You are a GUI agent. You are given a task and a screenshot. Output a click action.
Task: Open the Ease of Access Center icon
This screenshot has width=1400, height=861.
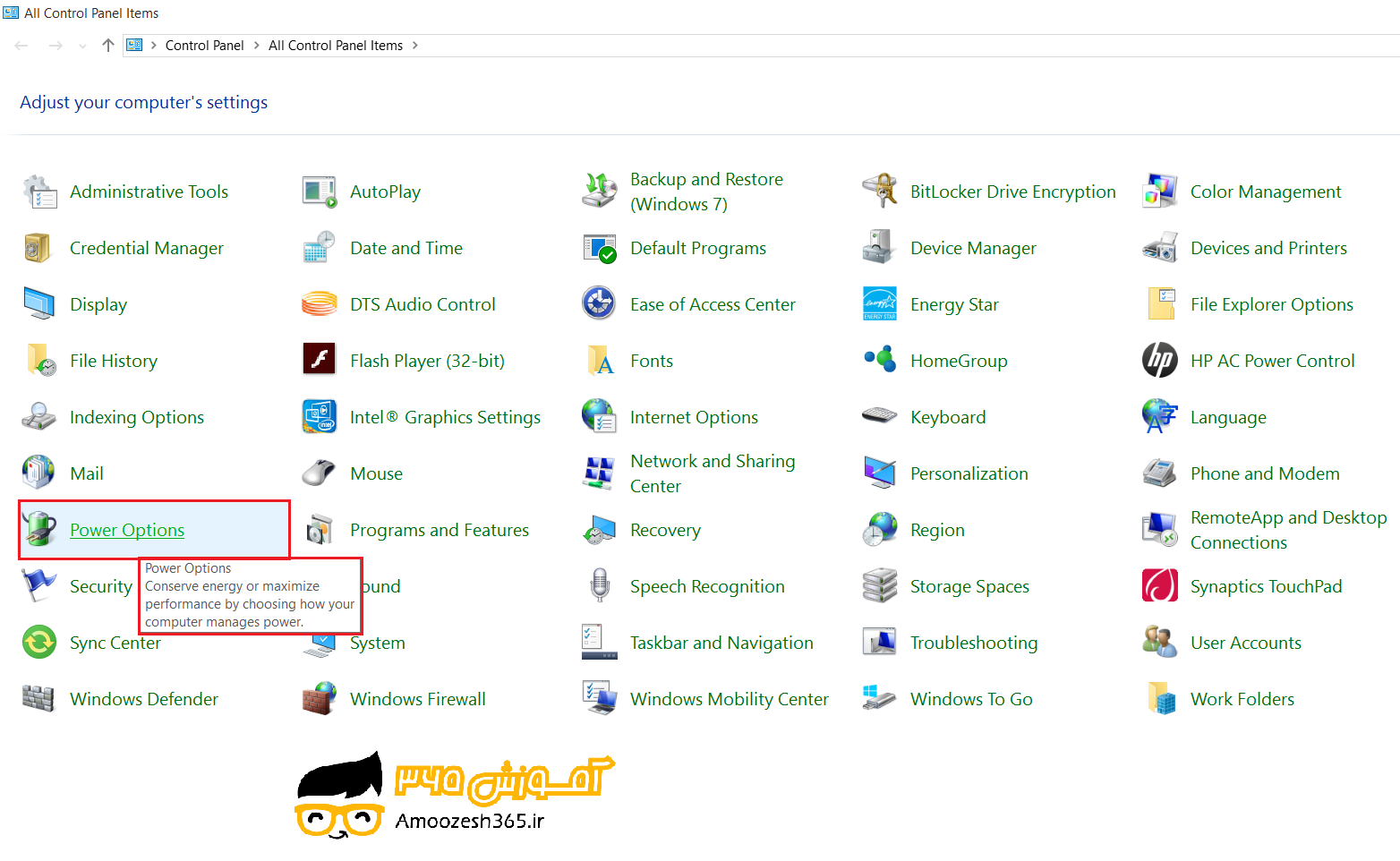(599, 304)
